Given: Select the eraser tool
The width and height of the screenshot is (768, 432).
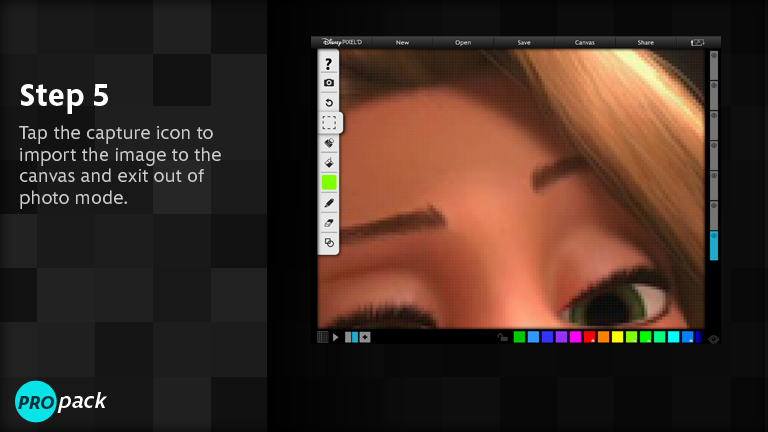Looking at the screenshot, I should 329,223.
